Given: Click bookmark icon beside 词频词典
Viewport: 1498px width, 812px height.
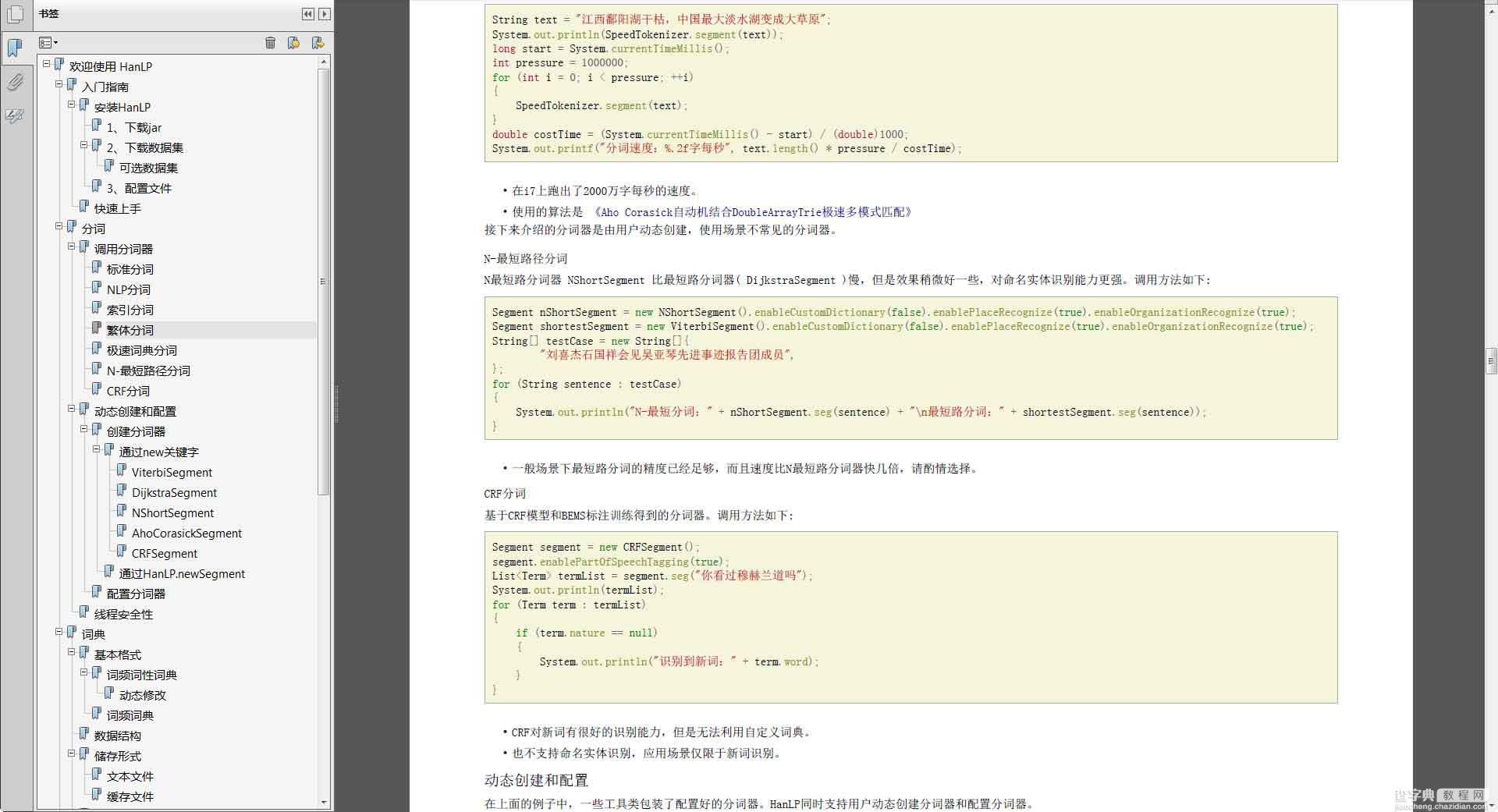Looking at the screenshot, I should coord(97,714).
